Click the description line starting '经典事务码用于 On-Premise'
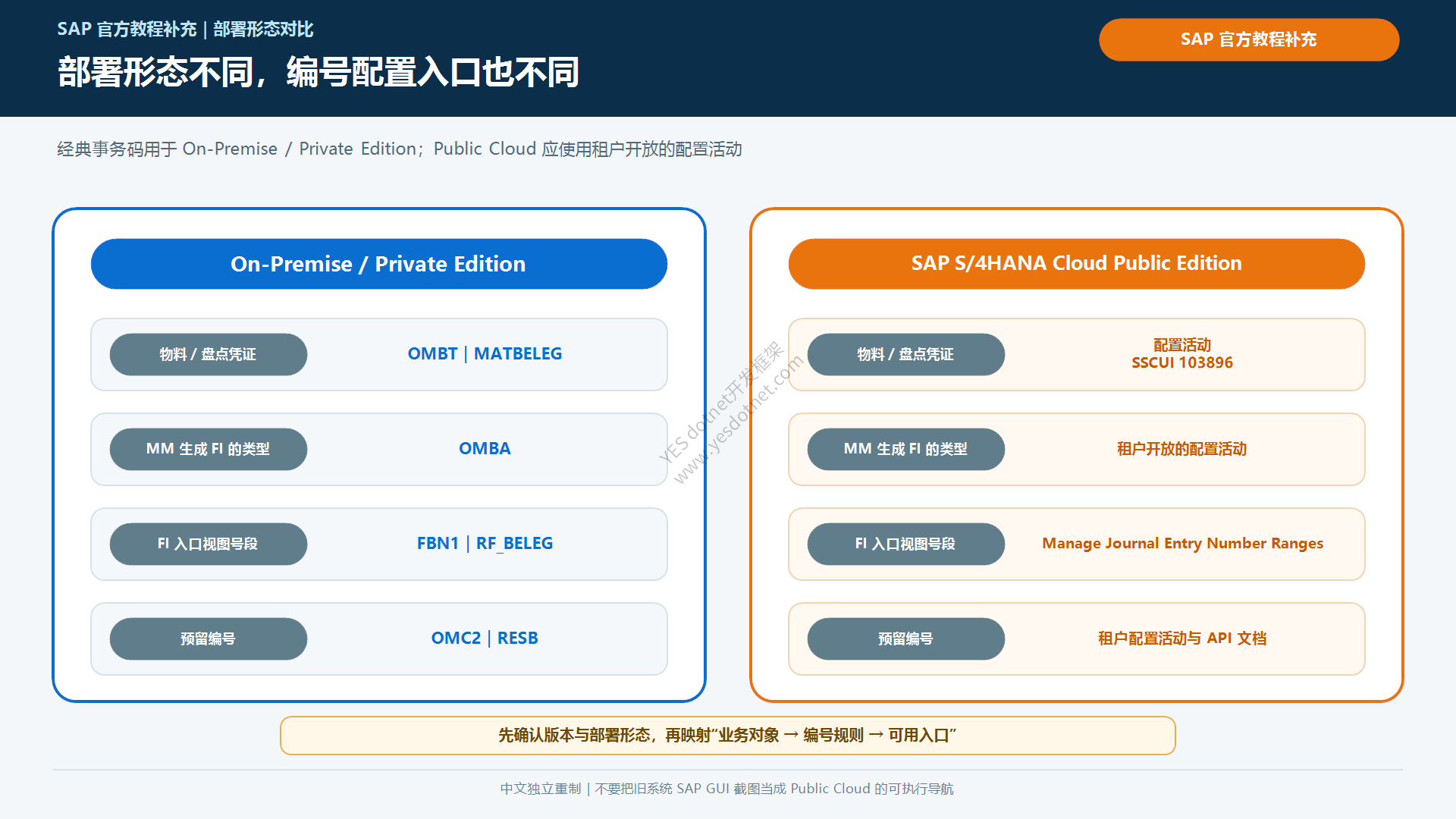Viewport: 1456px width, 819px height. point(400,149)
